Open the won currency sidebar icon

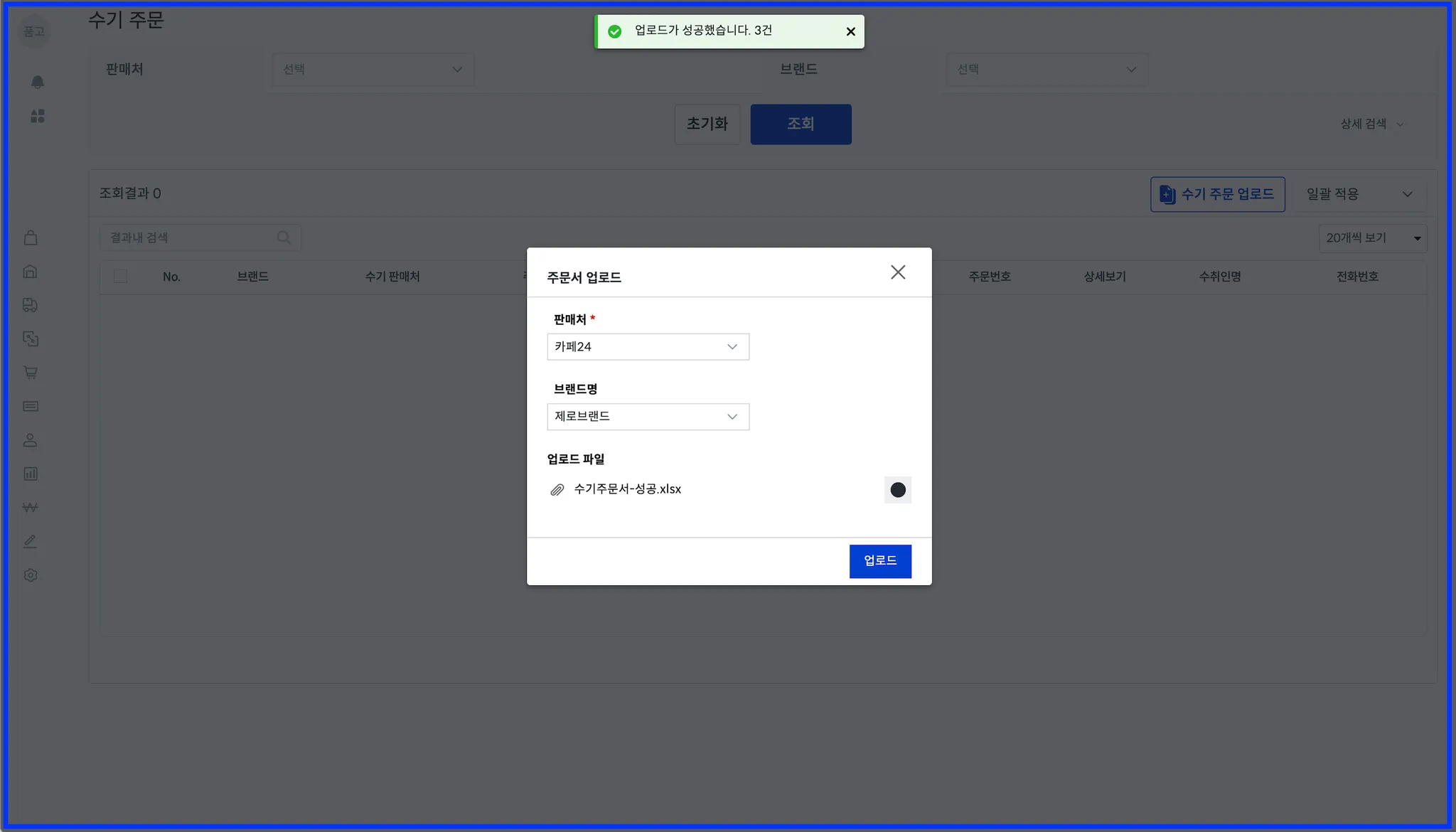tap(31, 508)
